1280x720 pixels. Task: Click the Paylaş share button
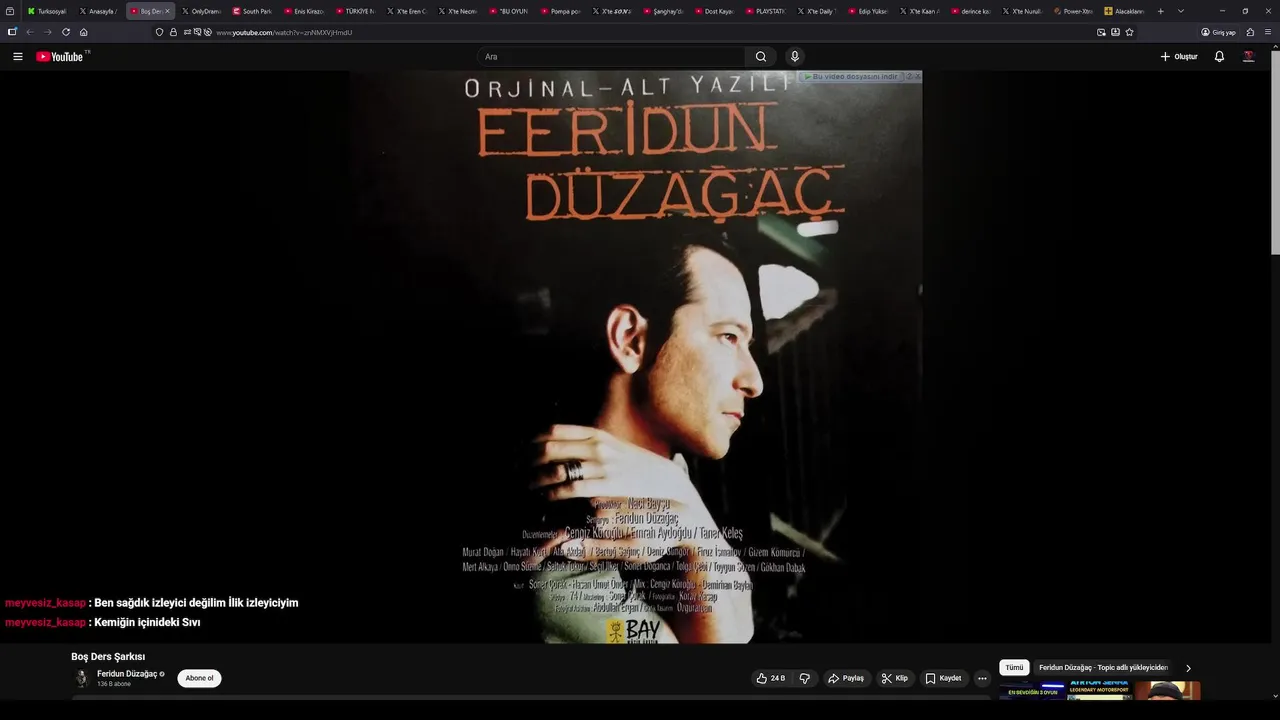(x=845, y=678)
